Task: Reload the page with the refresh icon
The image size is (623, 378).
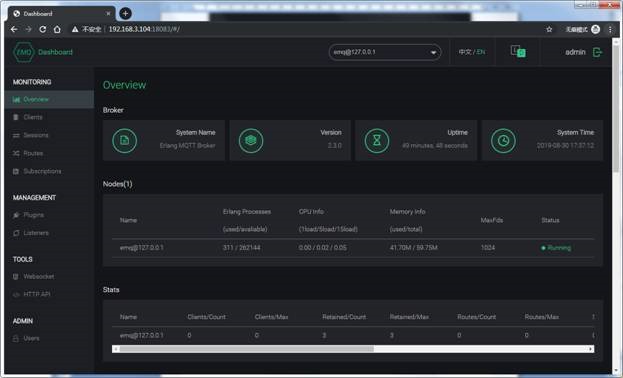Action: 43,29
